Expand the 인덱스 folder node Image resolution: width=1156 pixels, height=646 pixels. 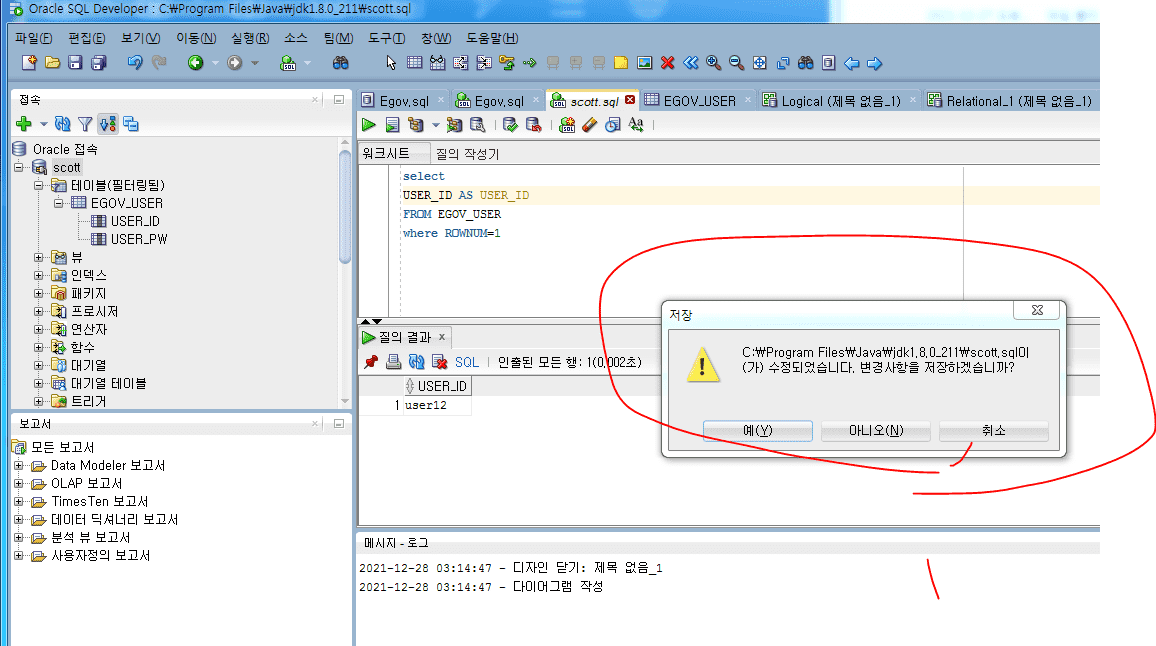tap(38, 275)
